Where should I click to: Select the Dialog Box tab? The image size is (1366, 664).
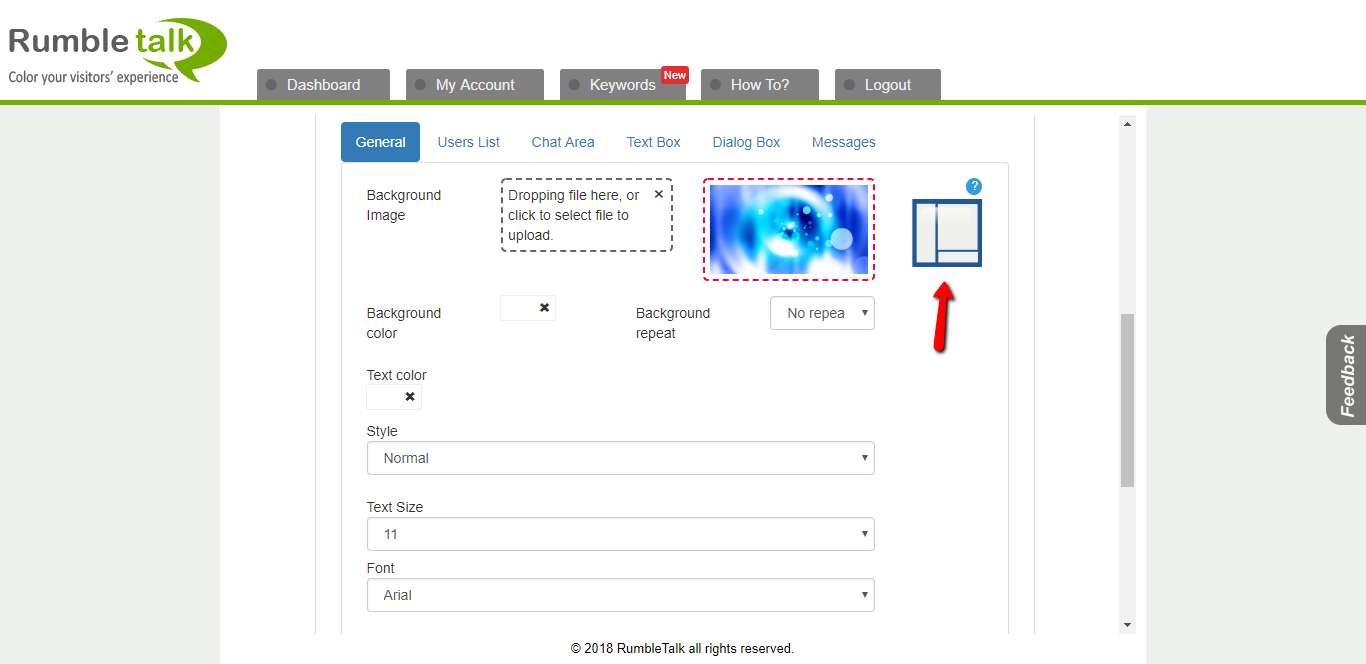pyautogui.click(x=746, y=142)
